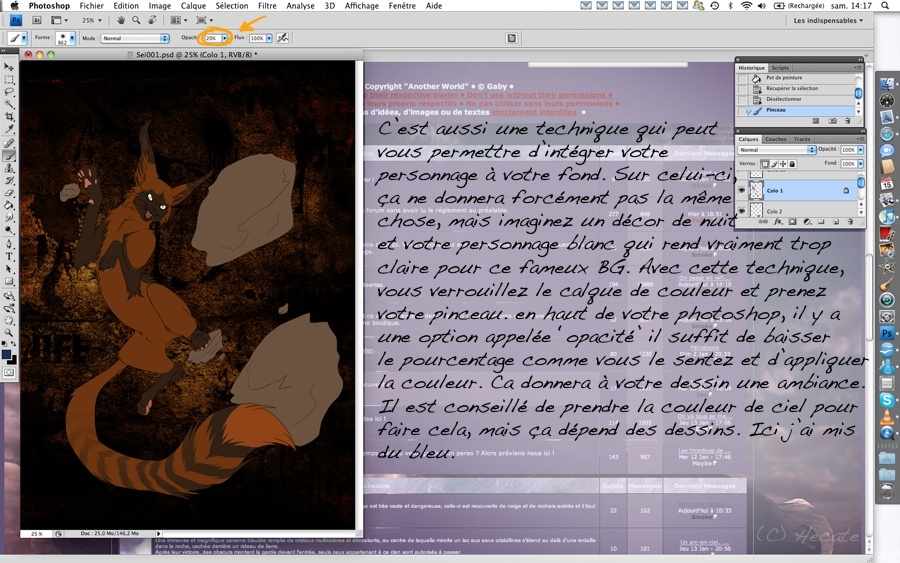Expand the layer blend mode Normal dropdown
Screen dimensions: 900x563
[x=777, y=150]
